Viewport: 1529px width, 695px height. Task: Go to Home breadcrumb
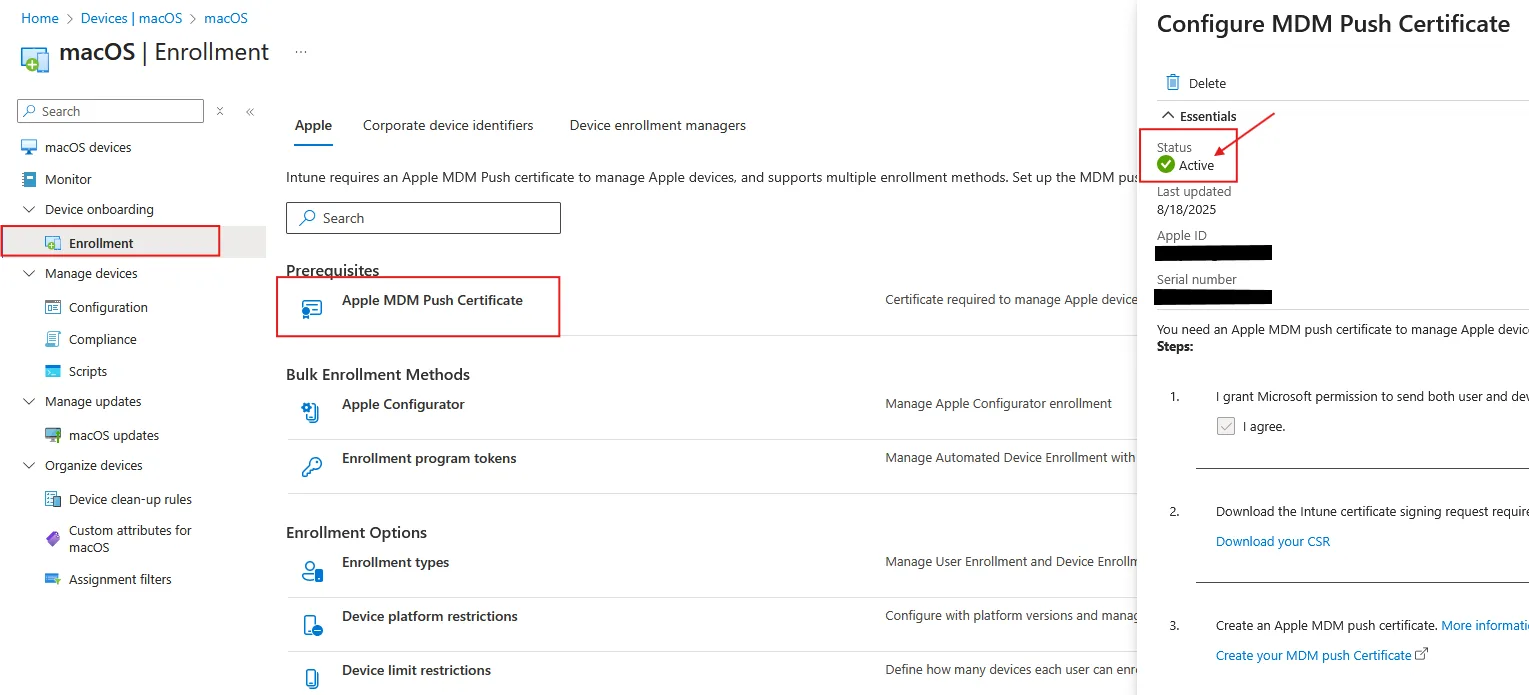[40, 18]
